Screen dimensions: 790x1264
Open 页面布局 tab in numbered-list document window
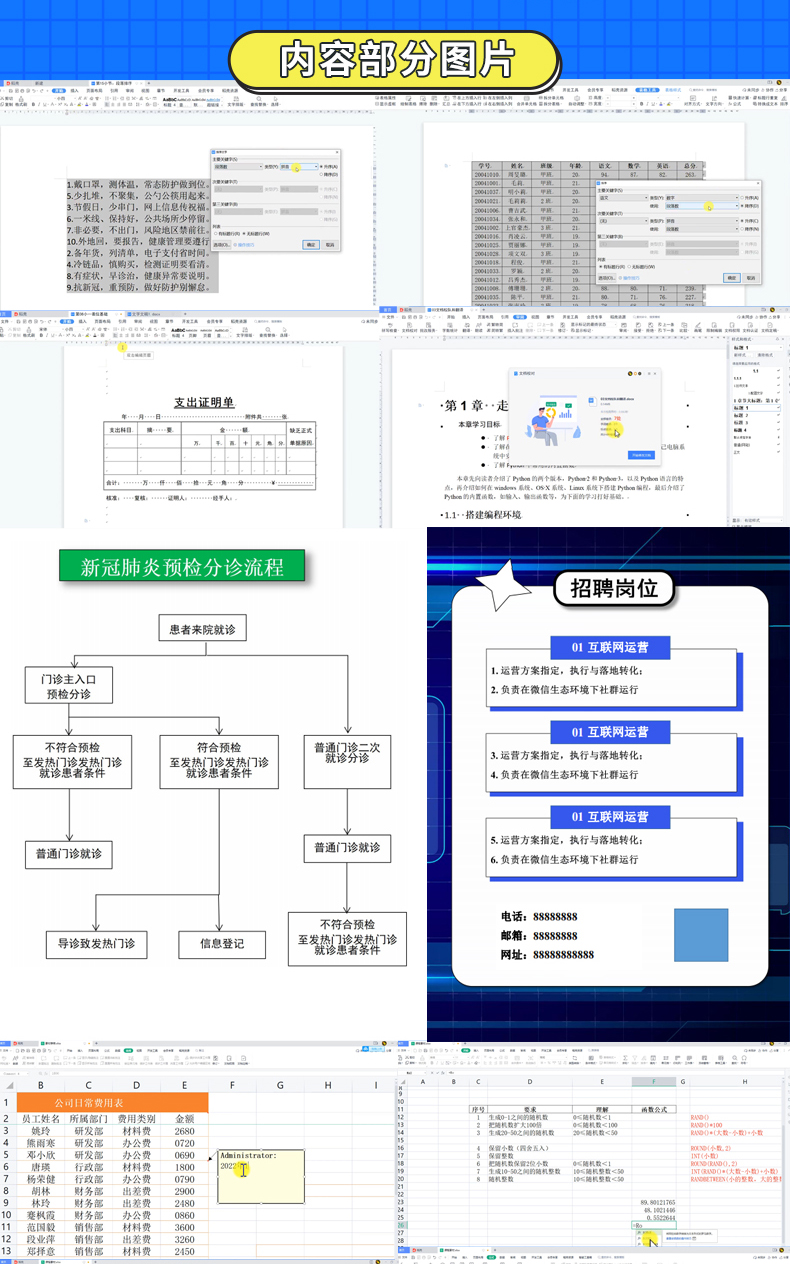[94, 91]
